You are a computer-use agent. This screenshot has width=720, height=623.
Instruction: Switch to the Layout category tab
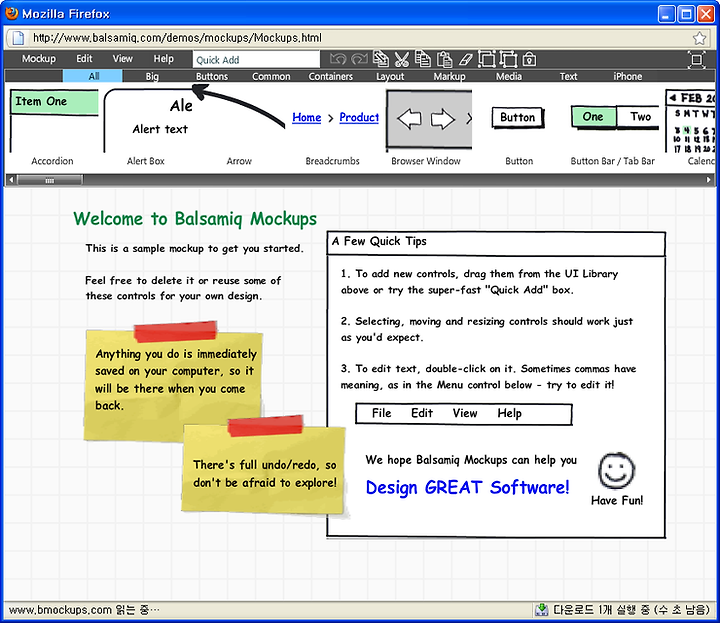(x=390, y=76)
